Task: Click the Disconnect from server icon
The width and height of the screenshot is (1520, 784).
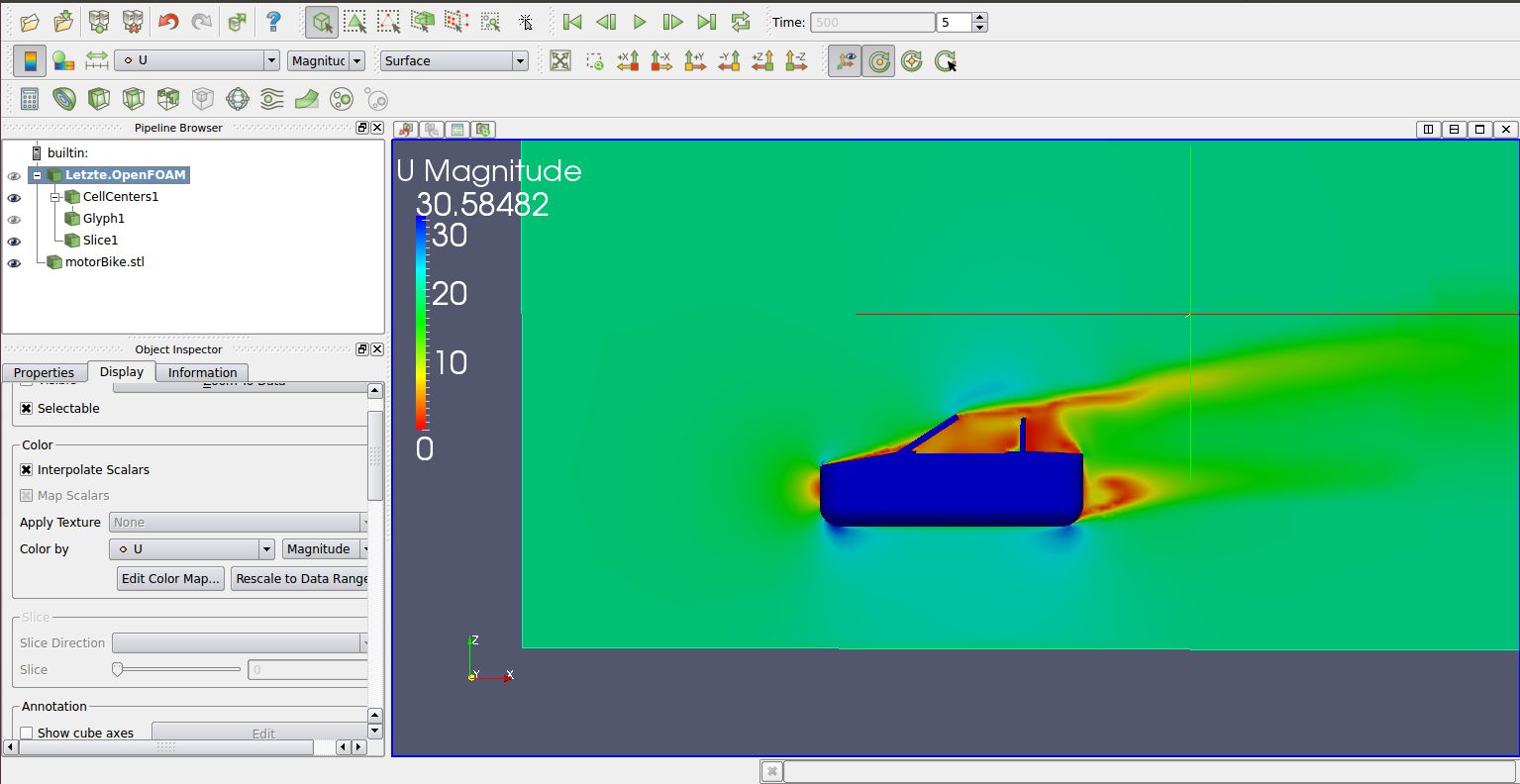Action: (x=133, y=22)
